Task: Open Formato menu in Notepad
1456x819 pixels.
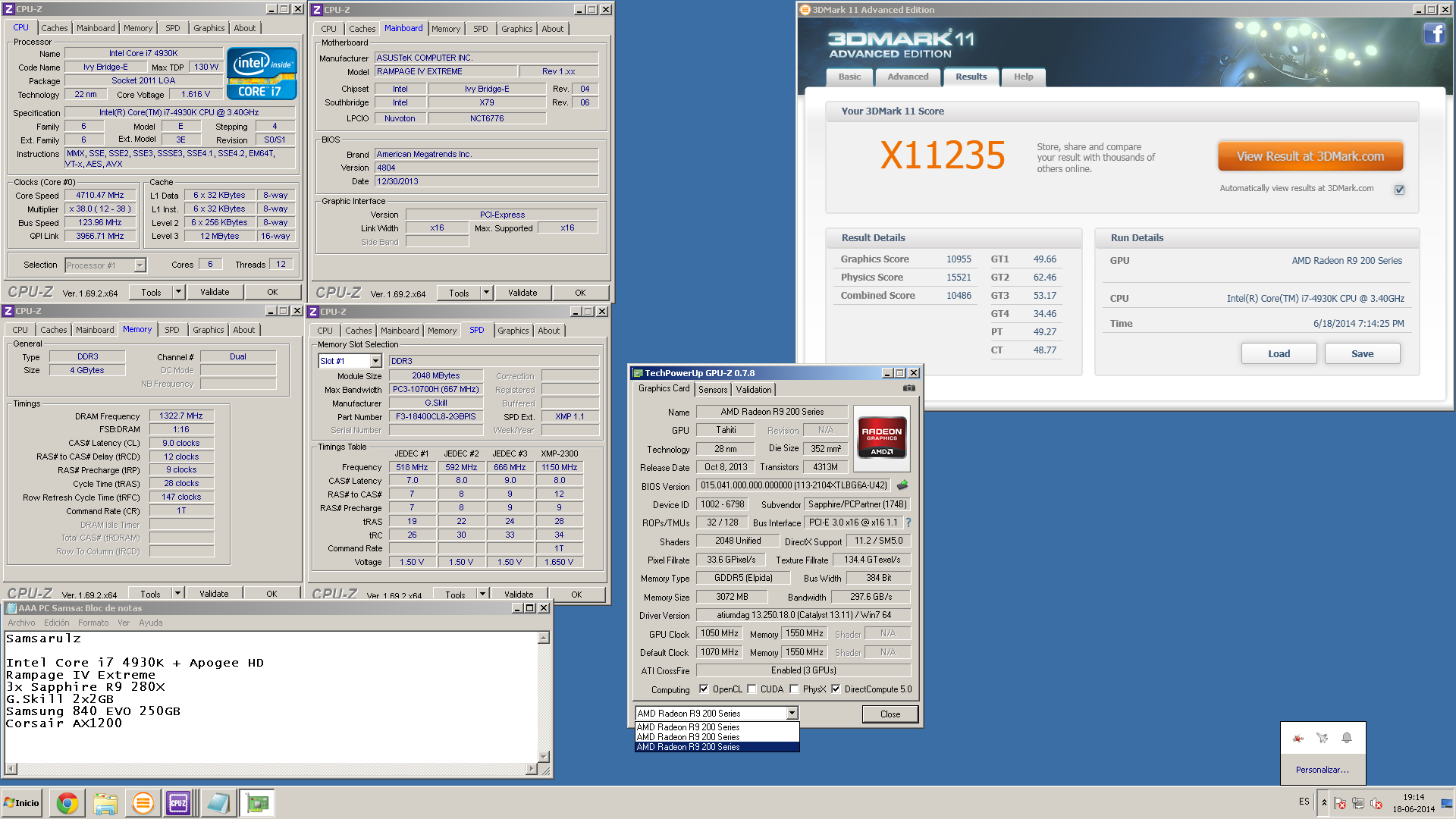Action: 93,623
